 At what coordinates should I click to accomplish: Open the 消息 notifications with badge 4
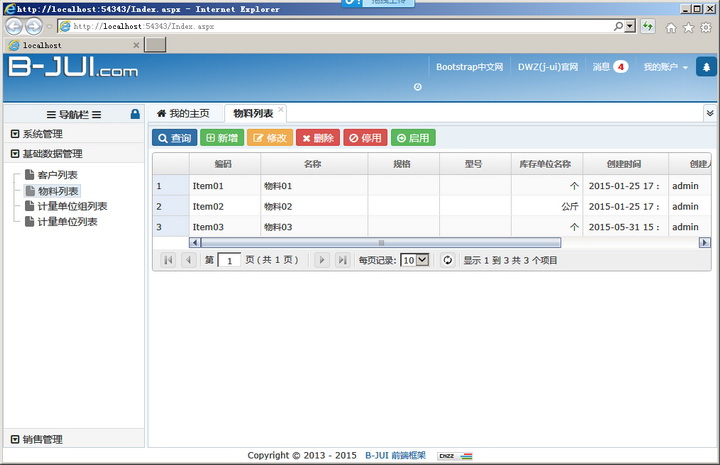pos(610,67)
